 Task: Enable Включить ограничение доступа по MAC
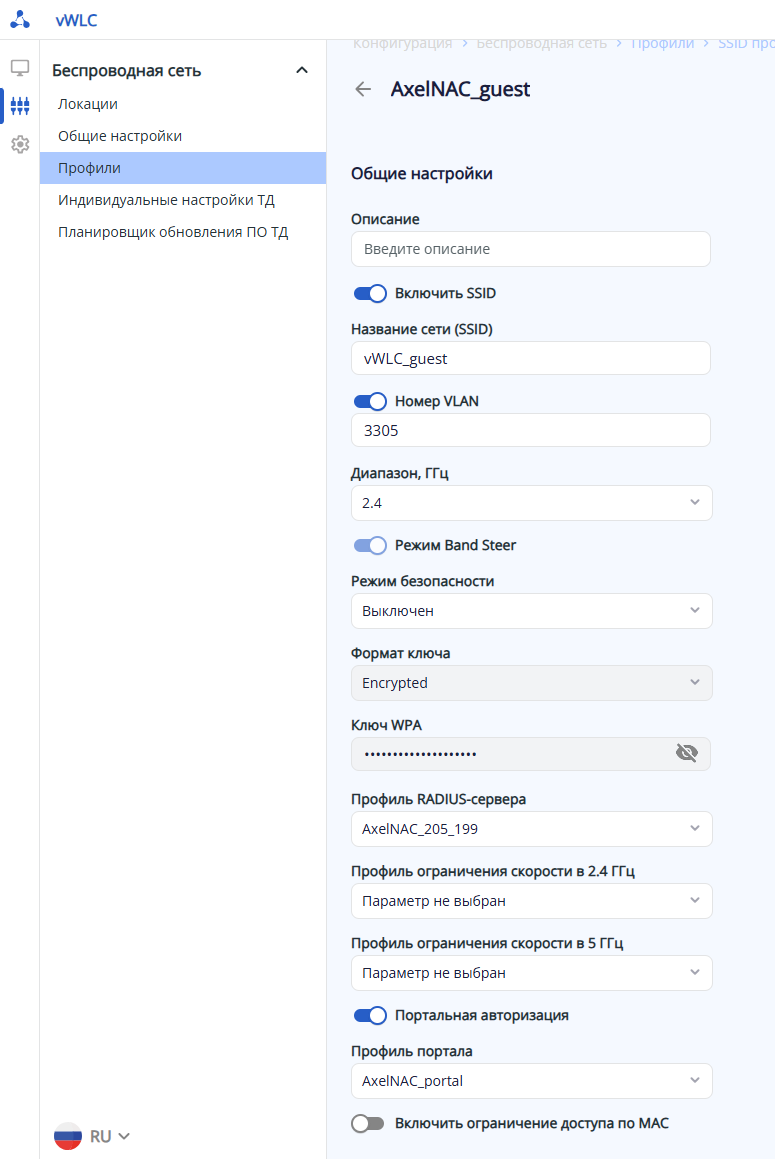368,1123
